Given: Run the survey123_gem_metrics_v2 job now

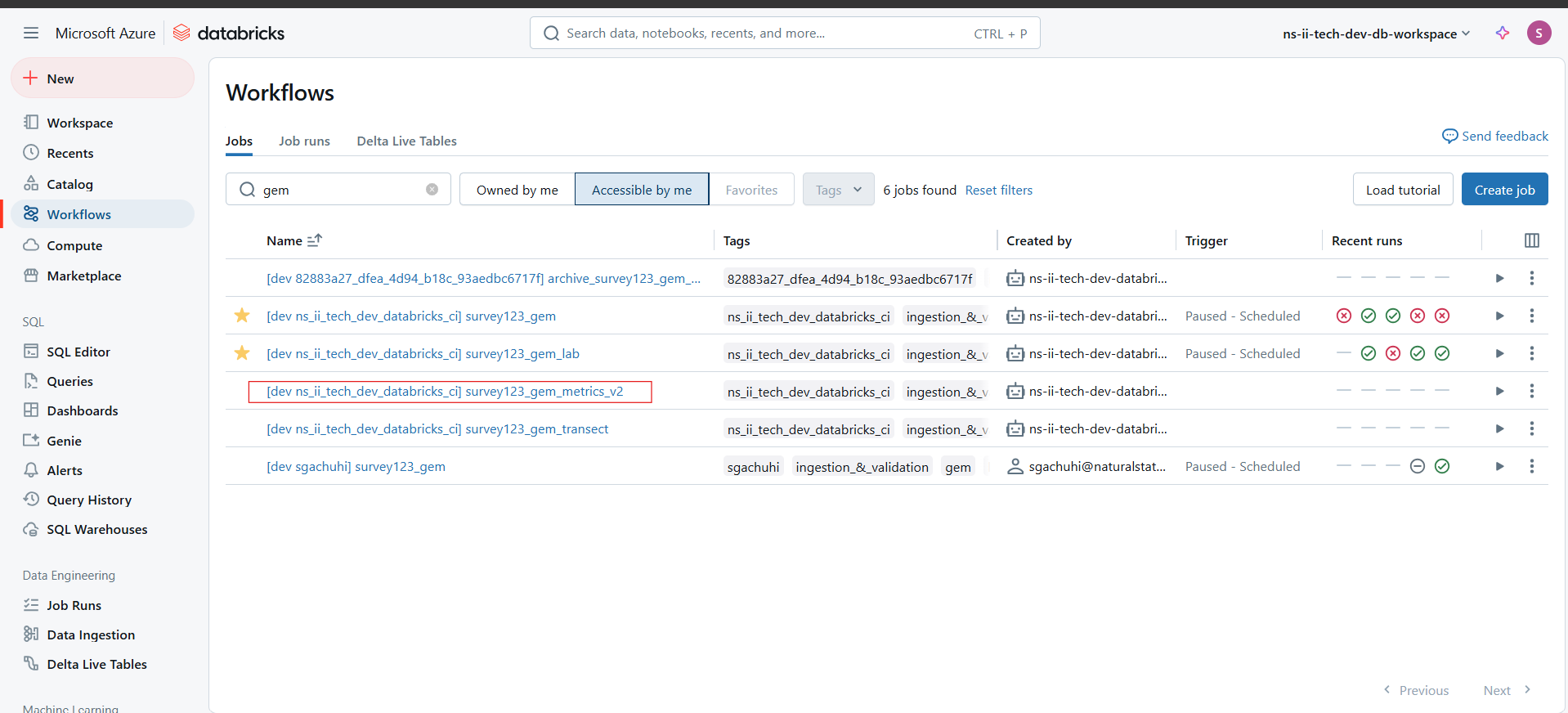Looking at the screenshot, I should point(1499,391).
